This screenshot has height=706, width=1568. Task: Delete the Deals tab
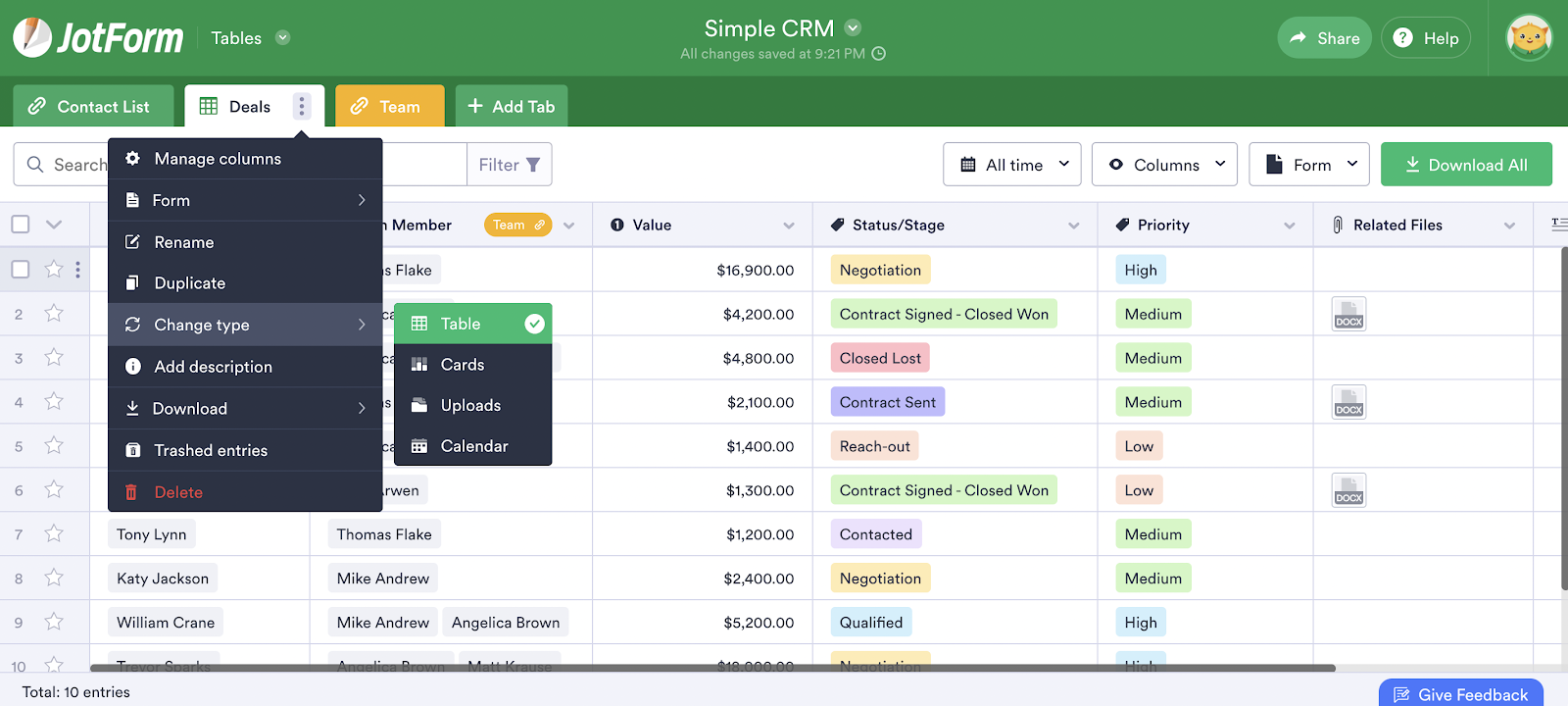pyautogui.click(x=245, y=492)
